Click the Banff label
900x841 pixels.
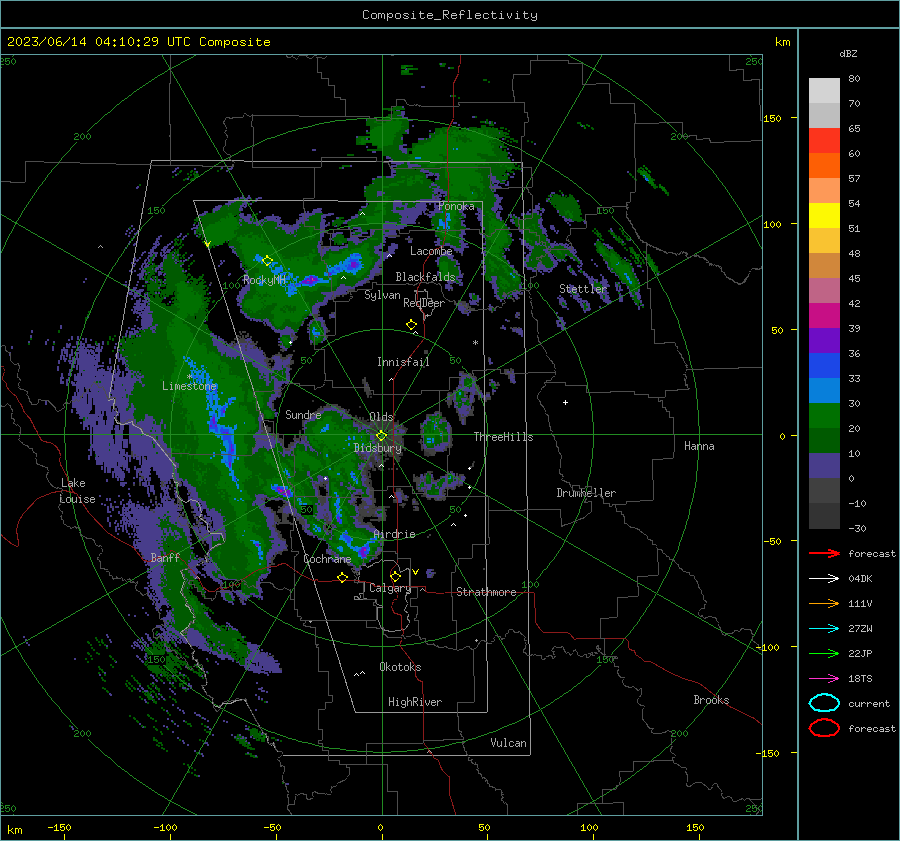click(x=165, y=558)
